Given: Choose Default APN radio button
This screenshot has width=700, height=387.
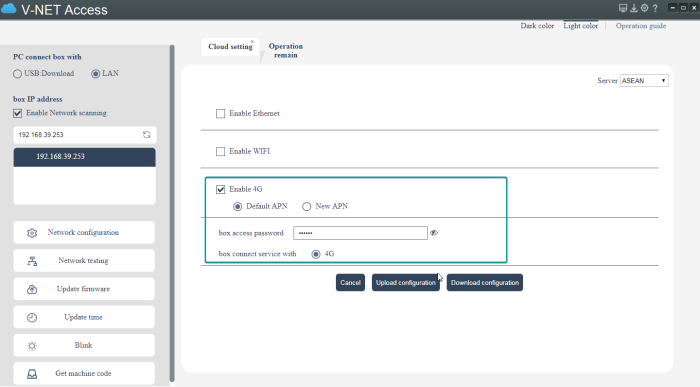Looking at the screenshot, I should [x=238, y=206].
